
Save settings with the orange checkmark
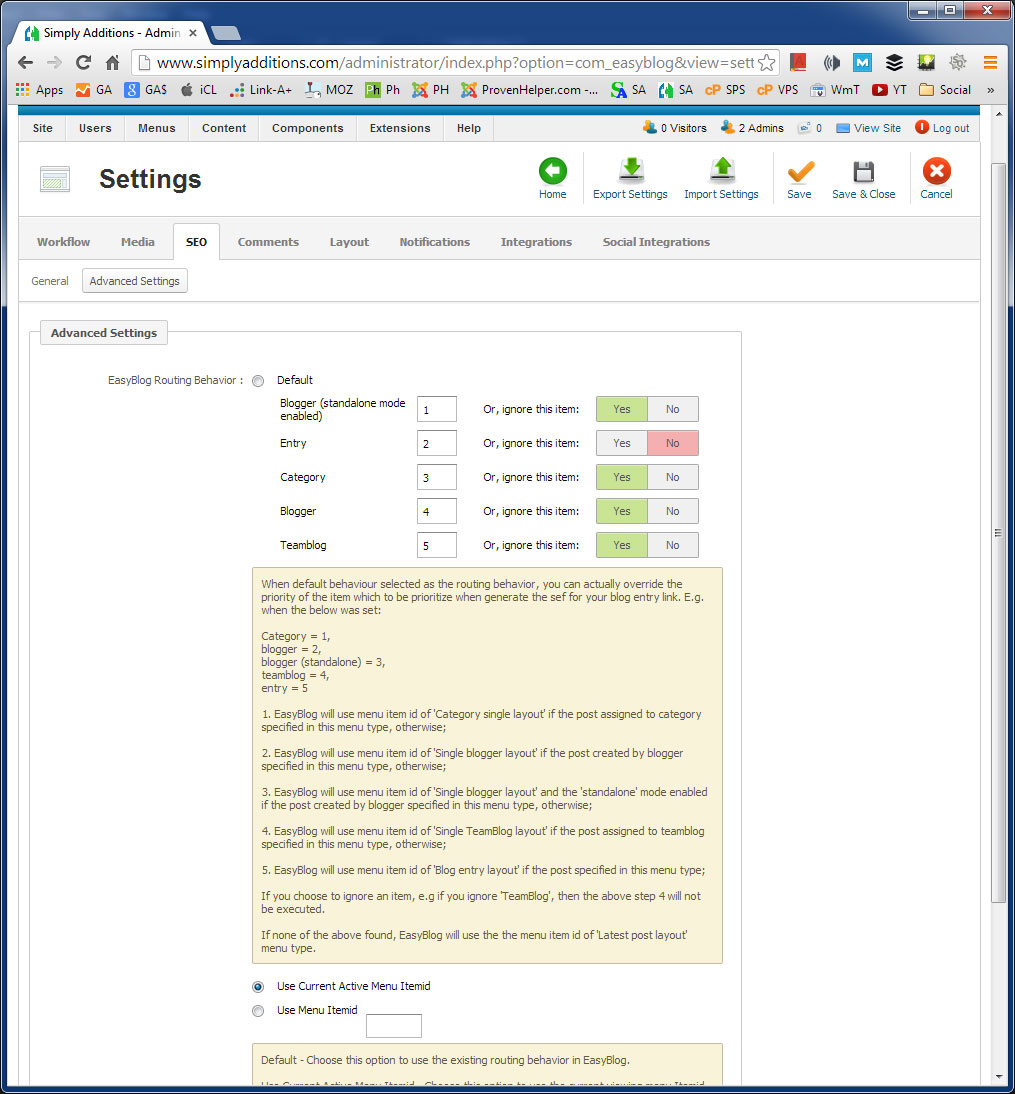[799, 171]
